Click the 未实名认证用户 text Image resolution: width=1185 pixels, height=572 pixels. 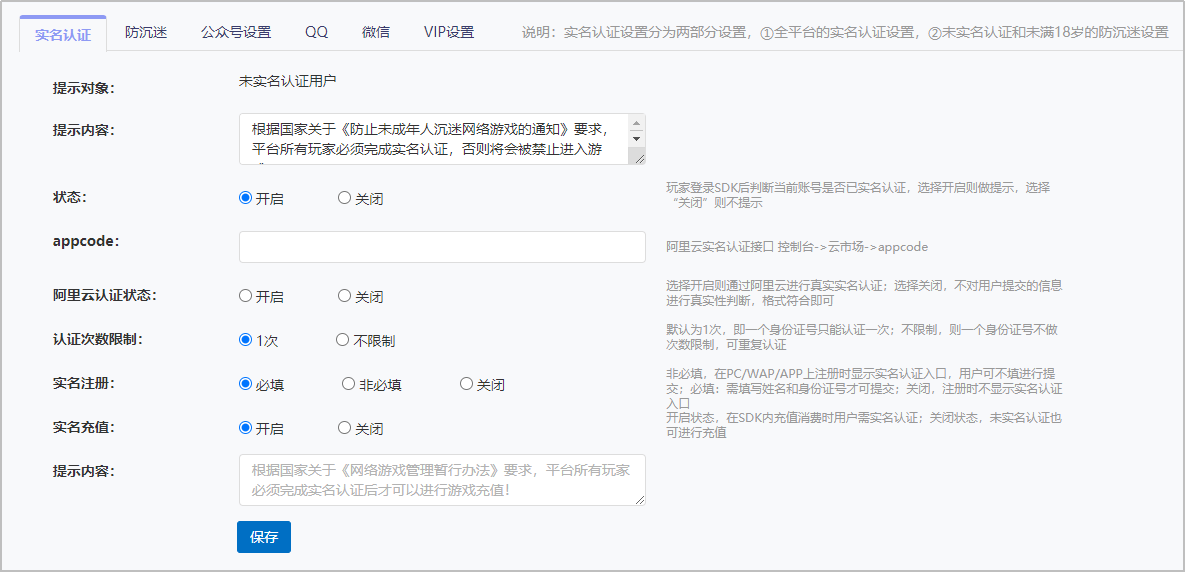(286, 82)
